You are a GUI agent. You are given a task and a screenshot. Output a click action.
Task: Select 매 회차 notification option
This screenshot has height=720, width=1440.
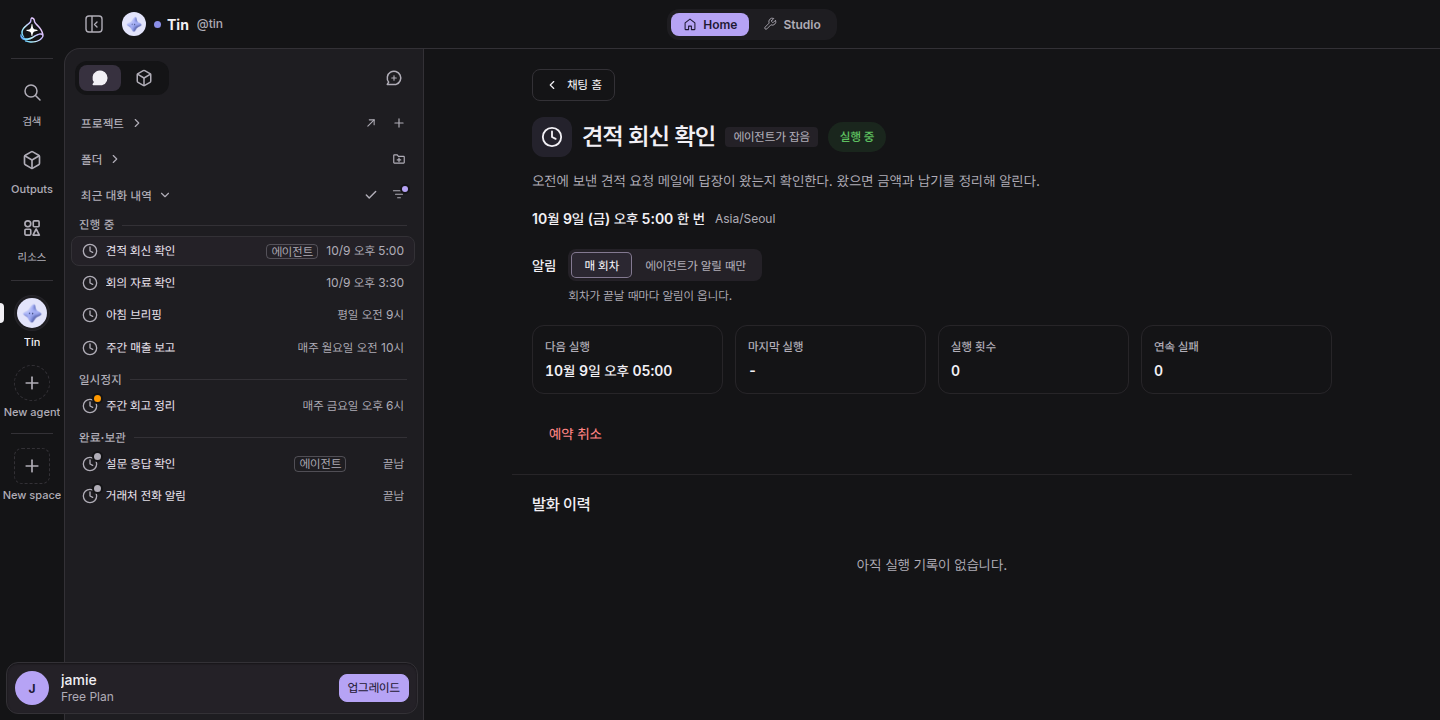[x=602, y=265]
